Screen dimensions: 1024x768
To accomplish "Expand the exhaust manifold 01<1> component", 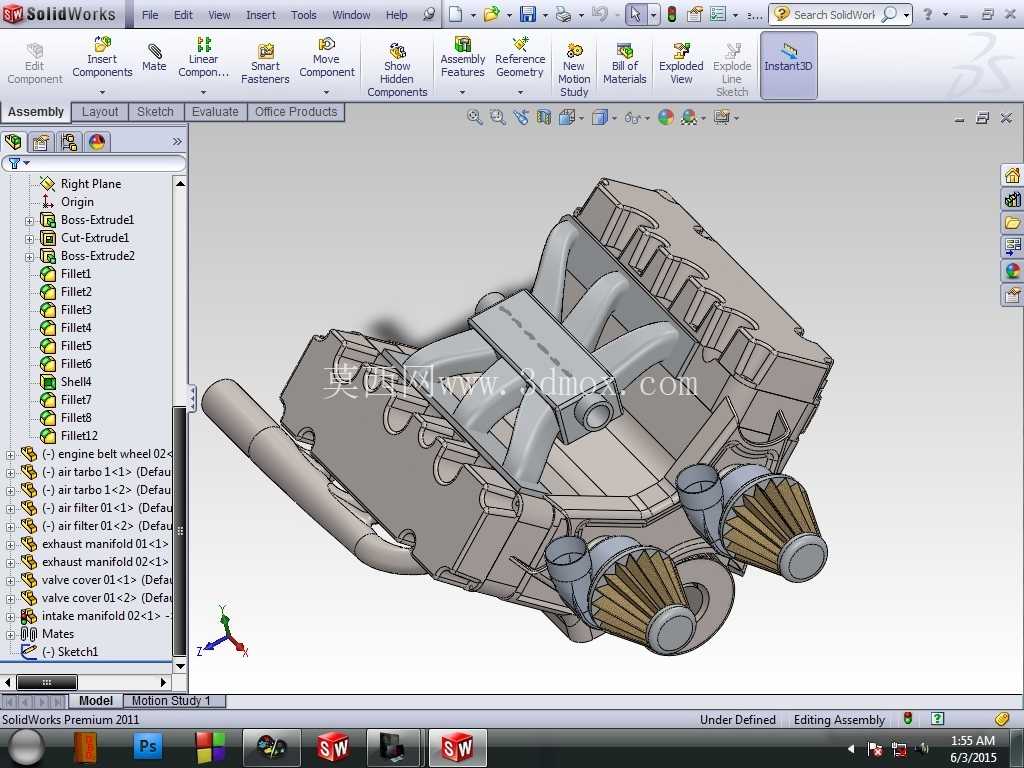I will coord(10,544).
